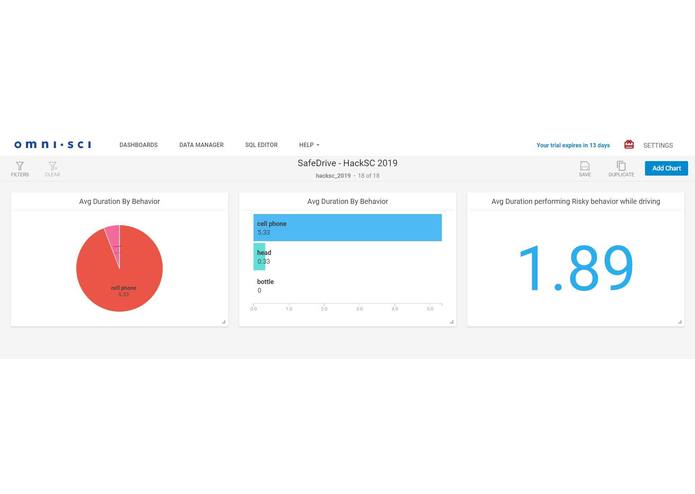Open the Dashboards menu

[x=138, y=145]
